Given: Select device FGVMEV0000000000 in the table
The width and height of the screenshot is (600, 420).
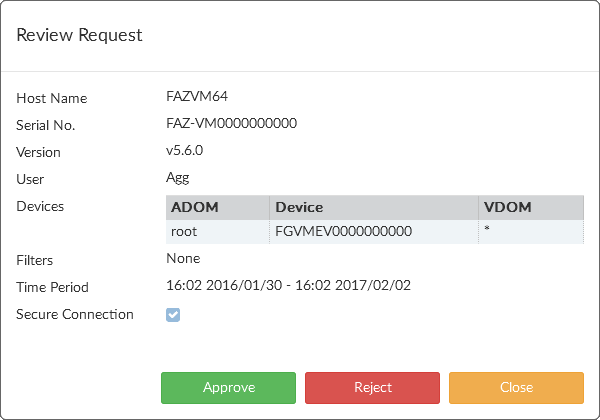Looking at the screenshot, I should click(343, 231).
